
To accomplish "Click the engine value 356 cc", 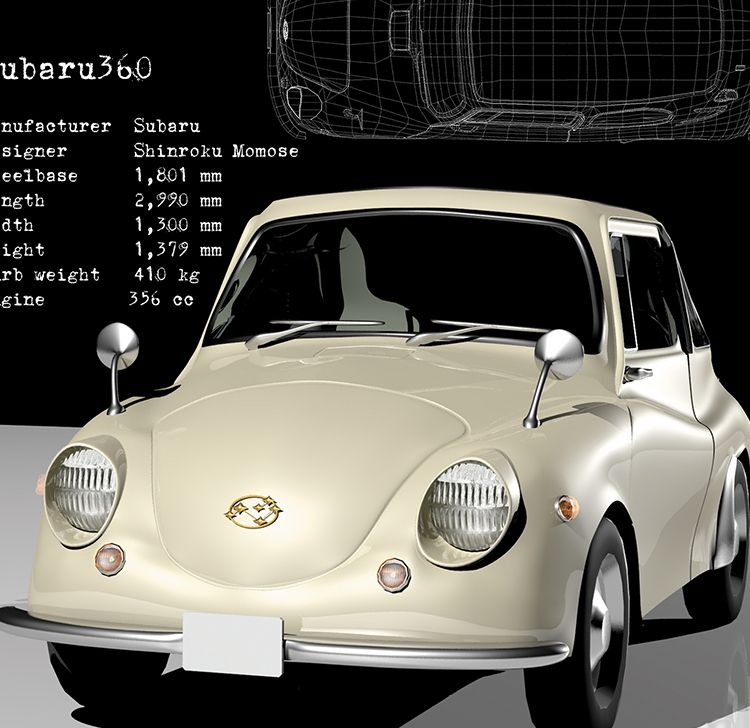I will (x=161, y=299).
